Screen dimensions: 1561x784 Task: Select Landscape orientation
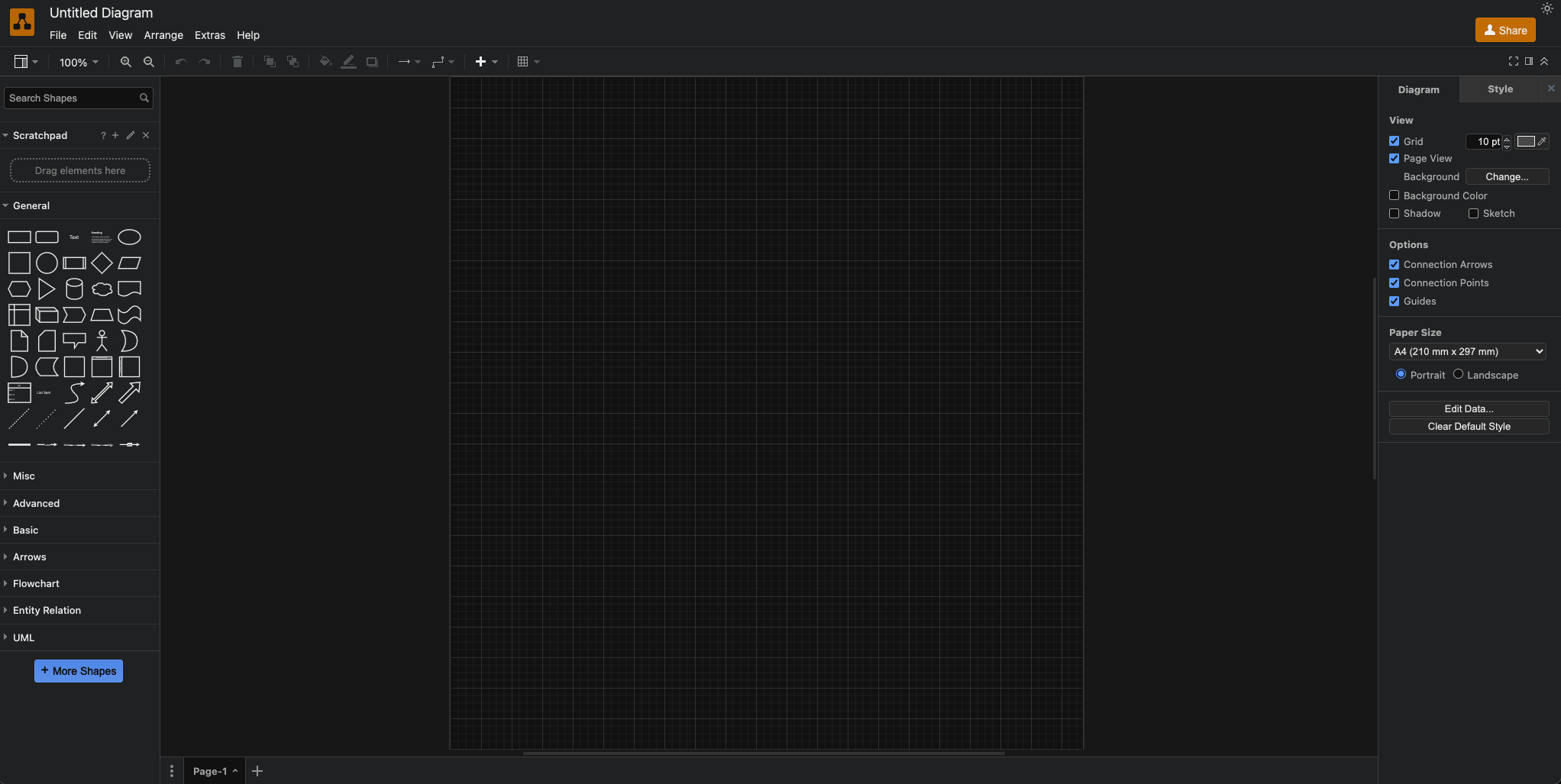(1458, 374)
